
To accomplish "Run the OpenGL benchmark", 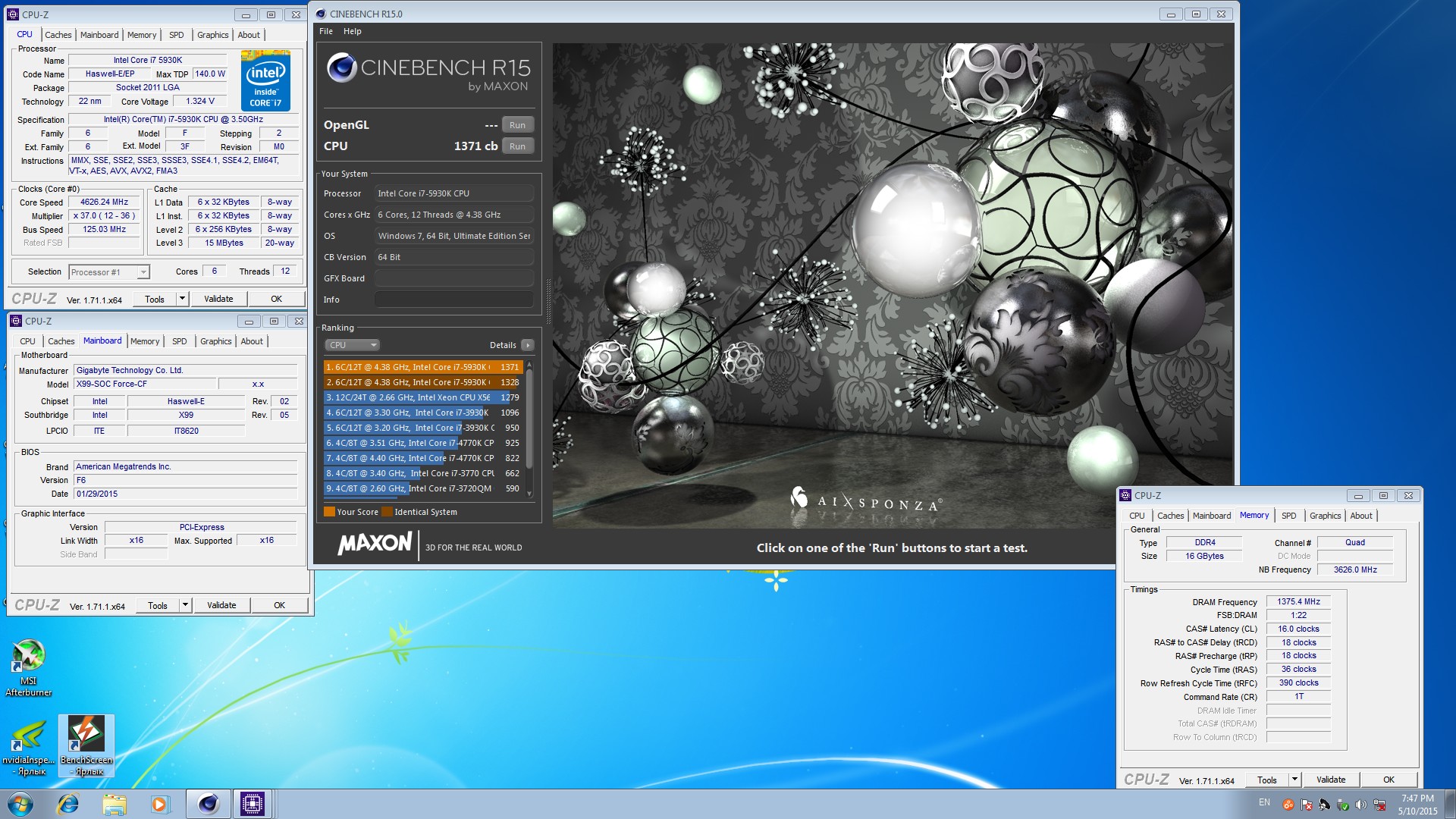I will (517, 125).
